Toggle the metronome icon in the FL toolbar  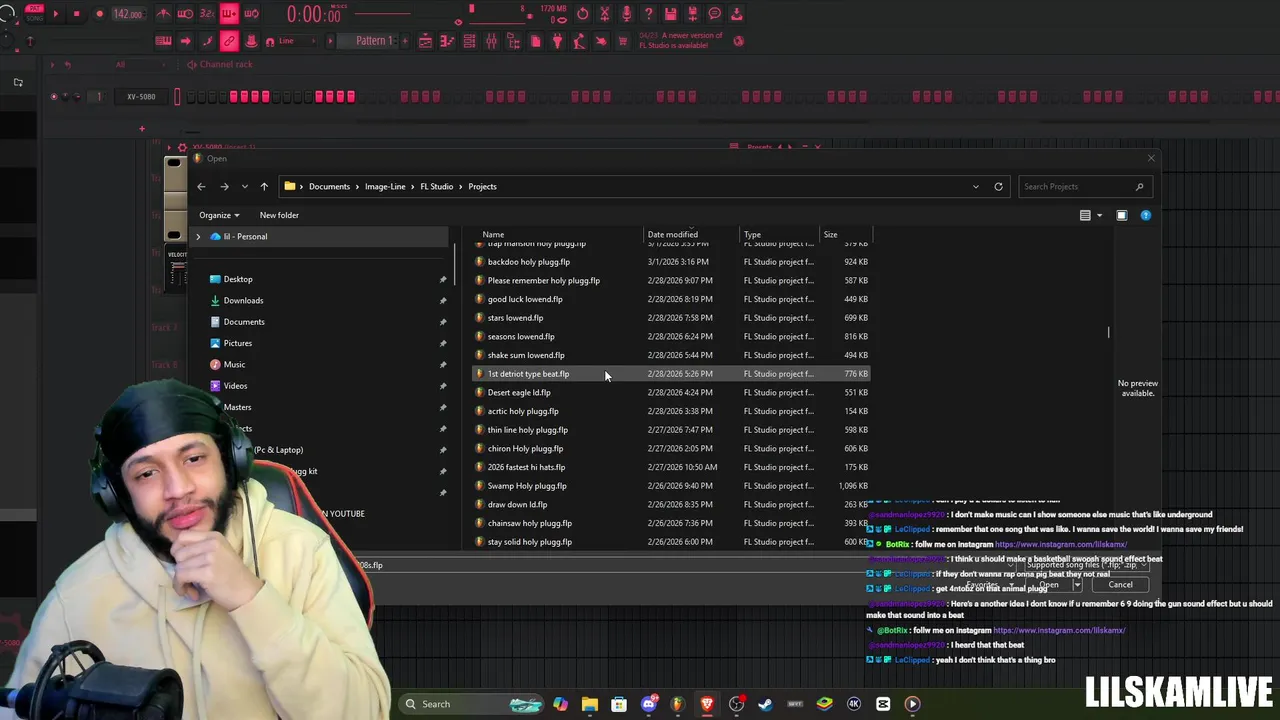(x=163, y=14)
